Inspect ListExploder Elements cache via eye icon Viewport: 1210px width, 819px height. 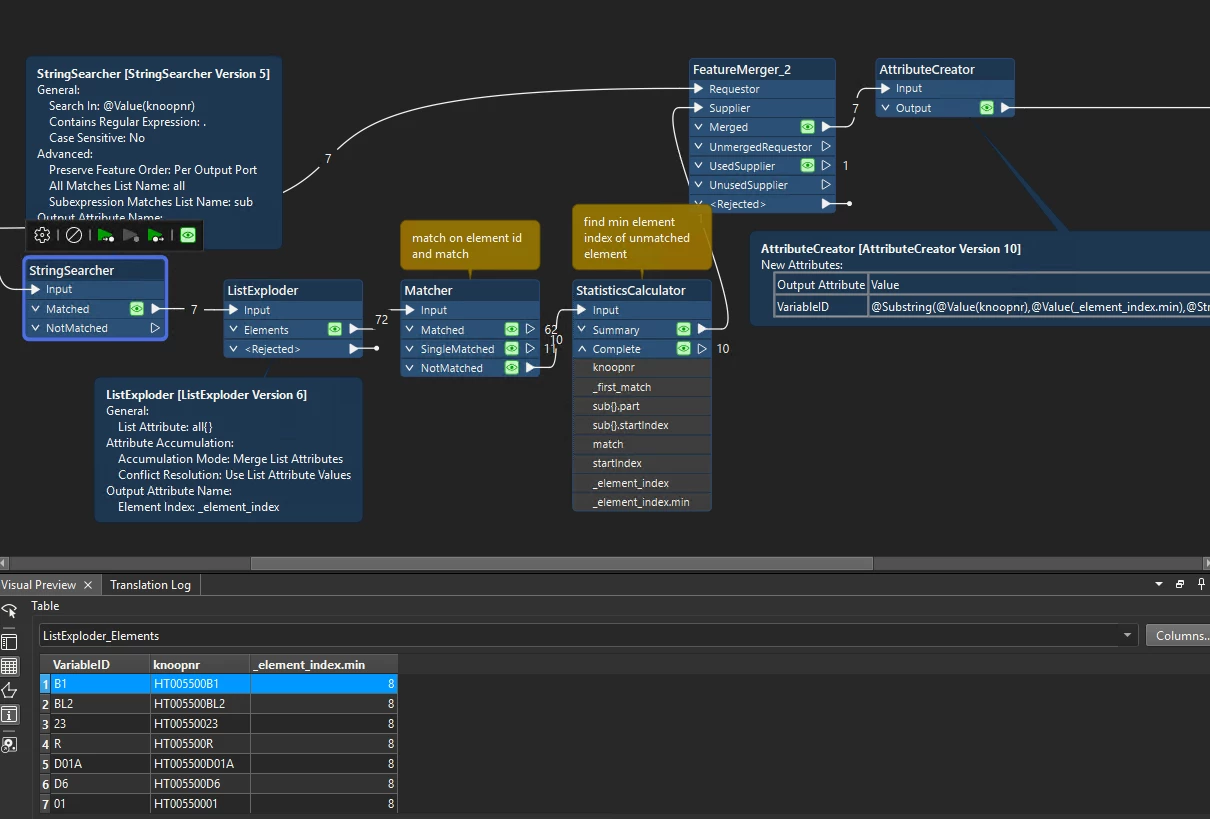335,329
